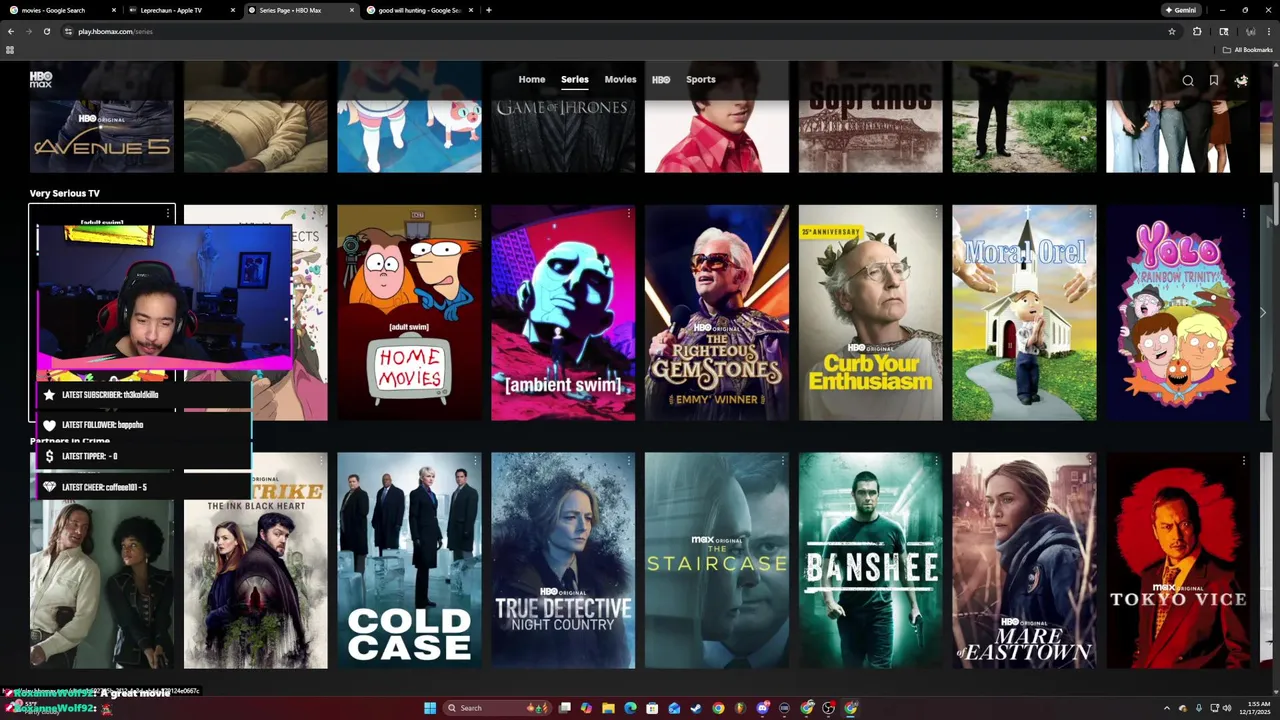The height and width of the screenshot is (720, 1280).
Task: Select the Series navigation item
Action: point(575,79)
